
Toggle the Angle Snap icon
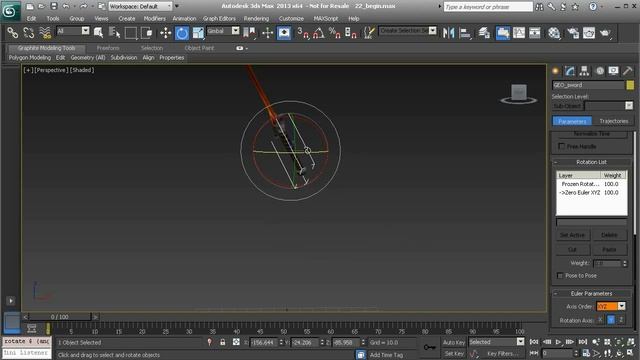coord(319,33)
